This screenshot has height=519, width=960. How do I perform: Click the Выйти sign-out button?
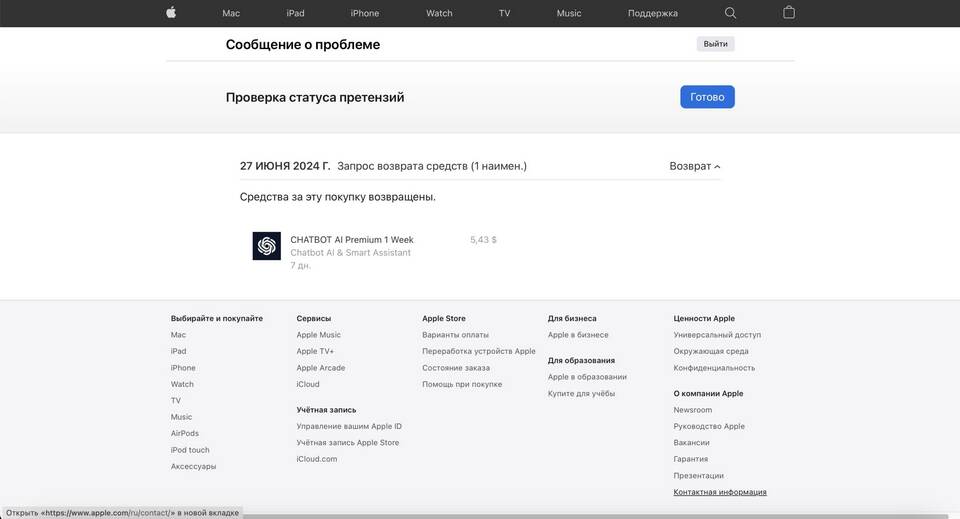(715, 44)
